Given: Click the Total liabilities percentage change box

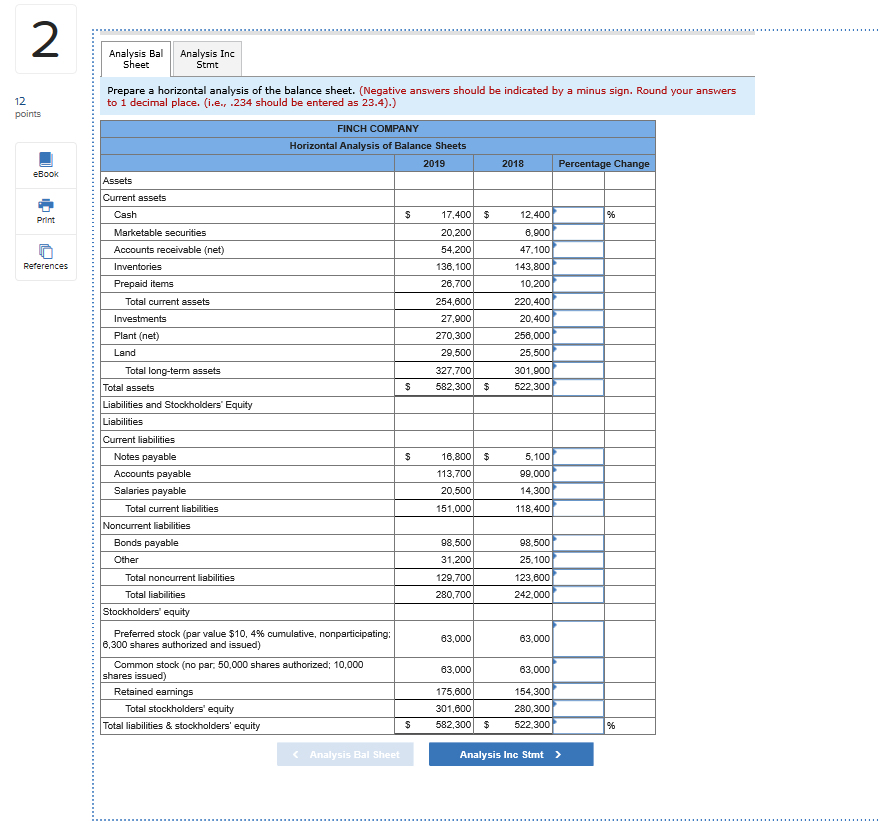Looking at the screenshot, I should (577, 594).
